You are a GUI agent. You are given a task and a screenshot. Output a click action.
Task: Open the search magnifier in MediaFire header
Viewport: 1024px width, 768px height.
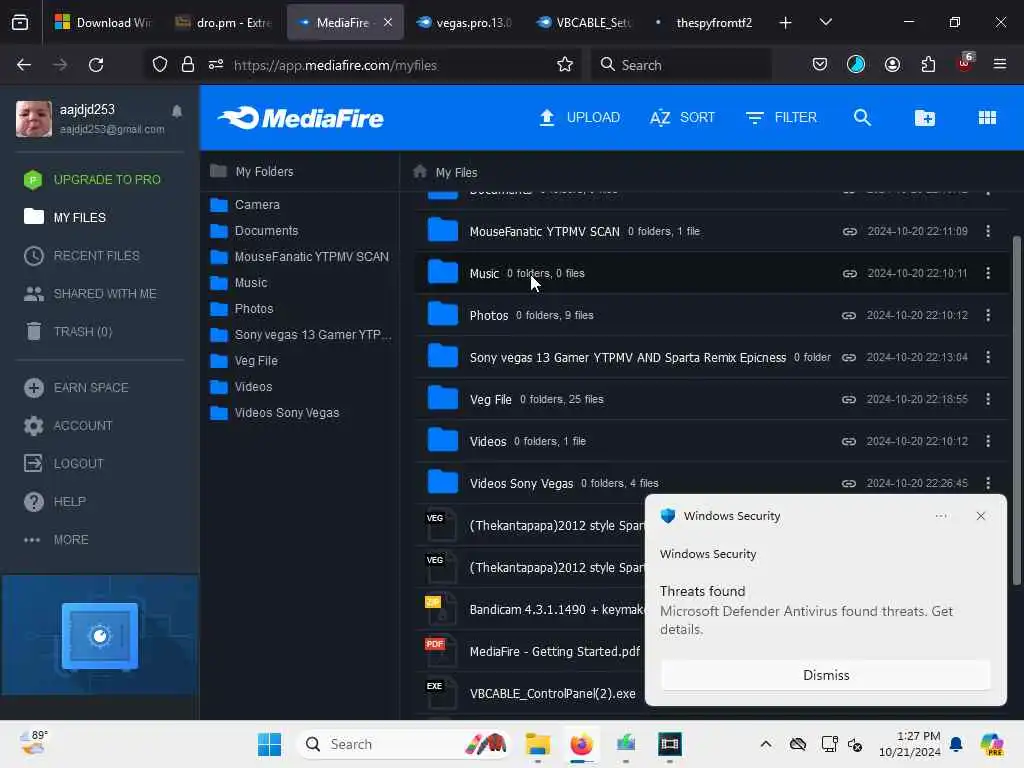click(862, 118)
